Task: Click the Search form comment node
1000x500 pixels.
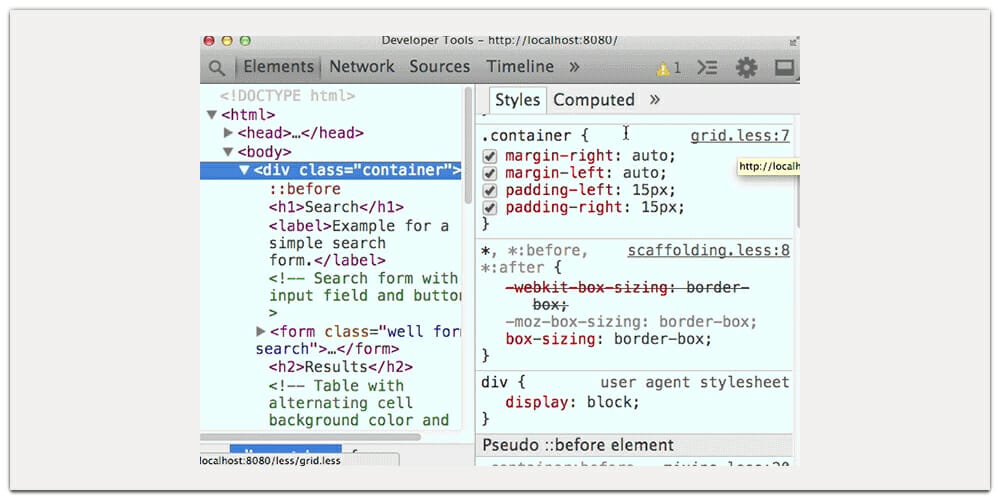Action: tap(364, 295)
